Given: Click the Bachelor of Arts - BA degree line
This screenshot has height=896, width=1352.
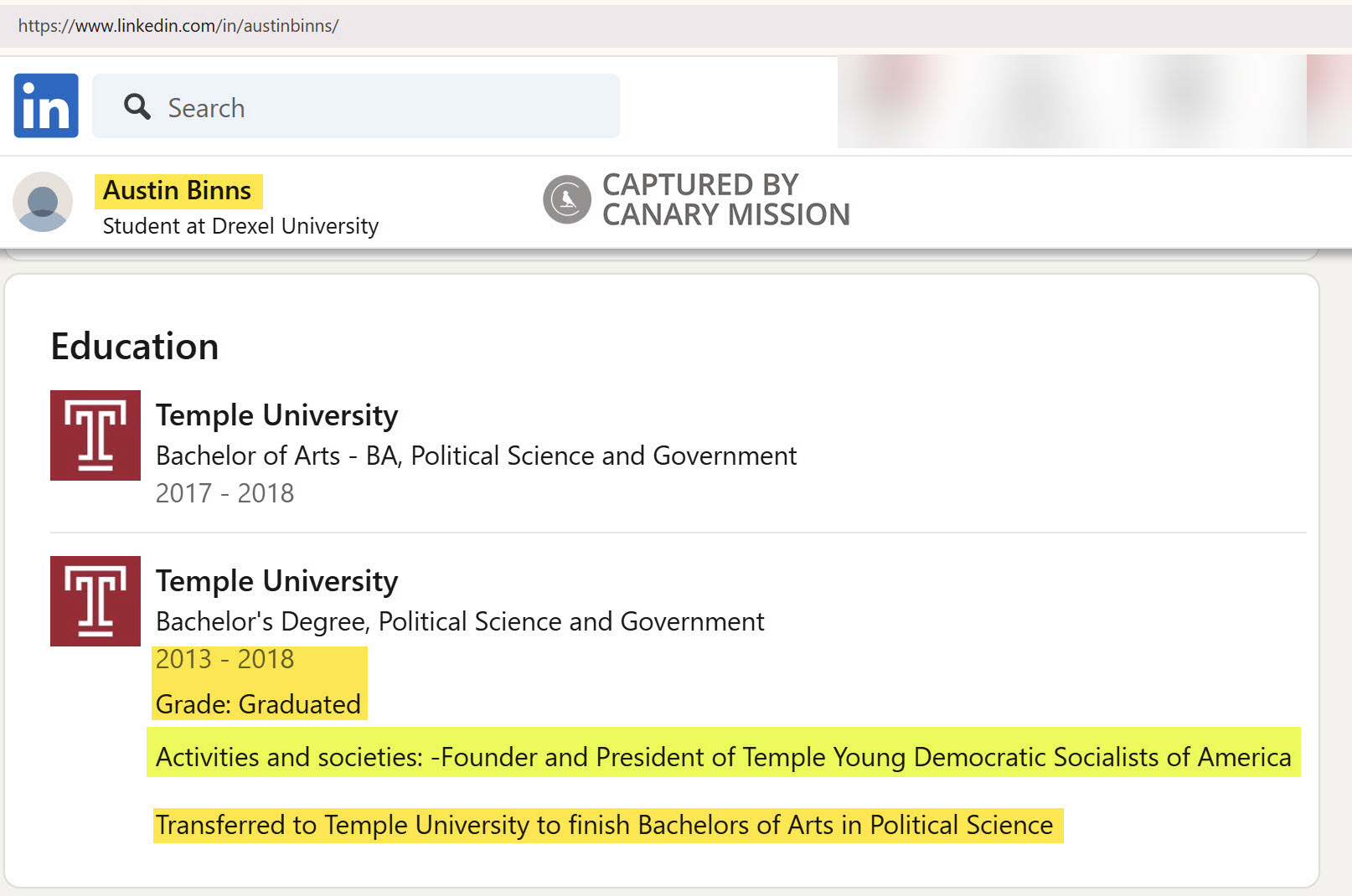Looking at the screenshot, I should pyautogui.click(x=476, y=456).
